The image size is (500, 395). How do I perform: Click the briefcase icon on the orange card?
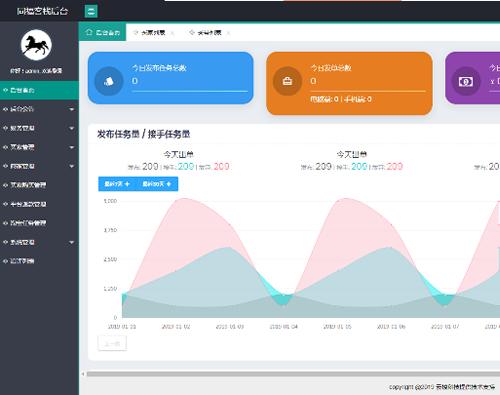pyautogui.click(x=287, y=81)
